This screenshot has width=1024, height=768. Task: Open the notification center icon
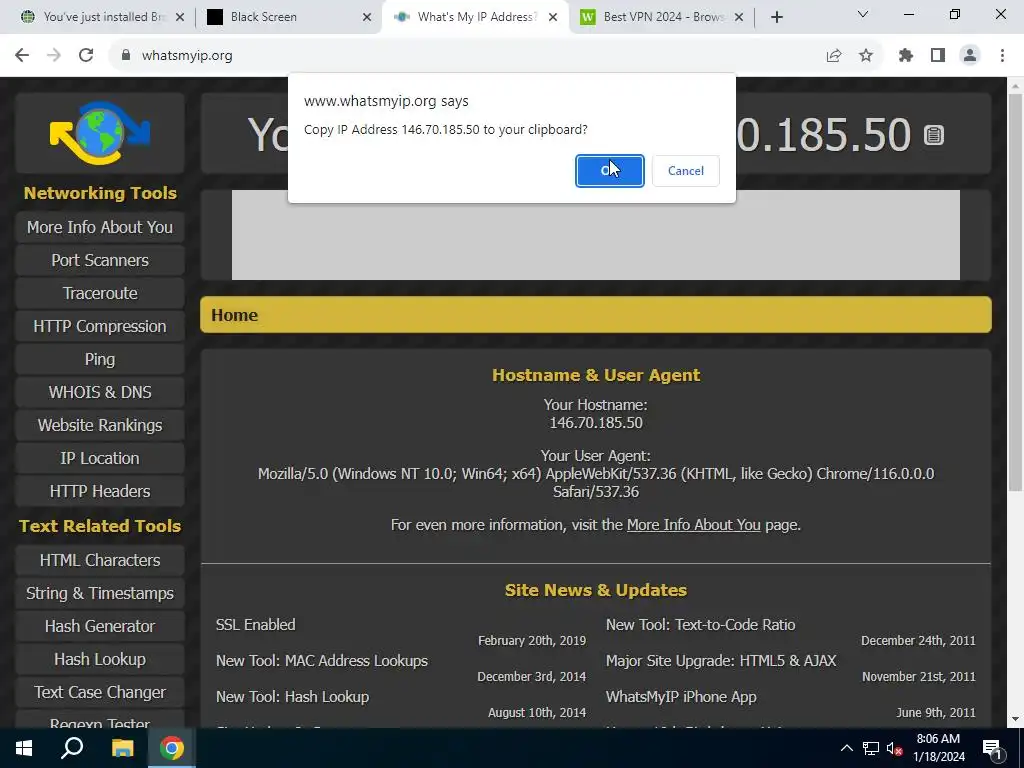point(992,748)
